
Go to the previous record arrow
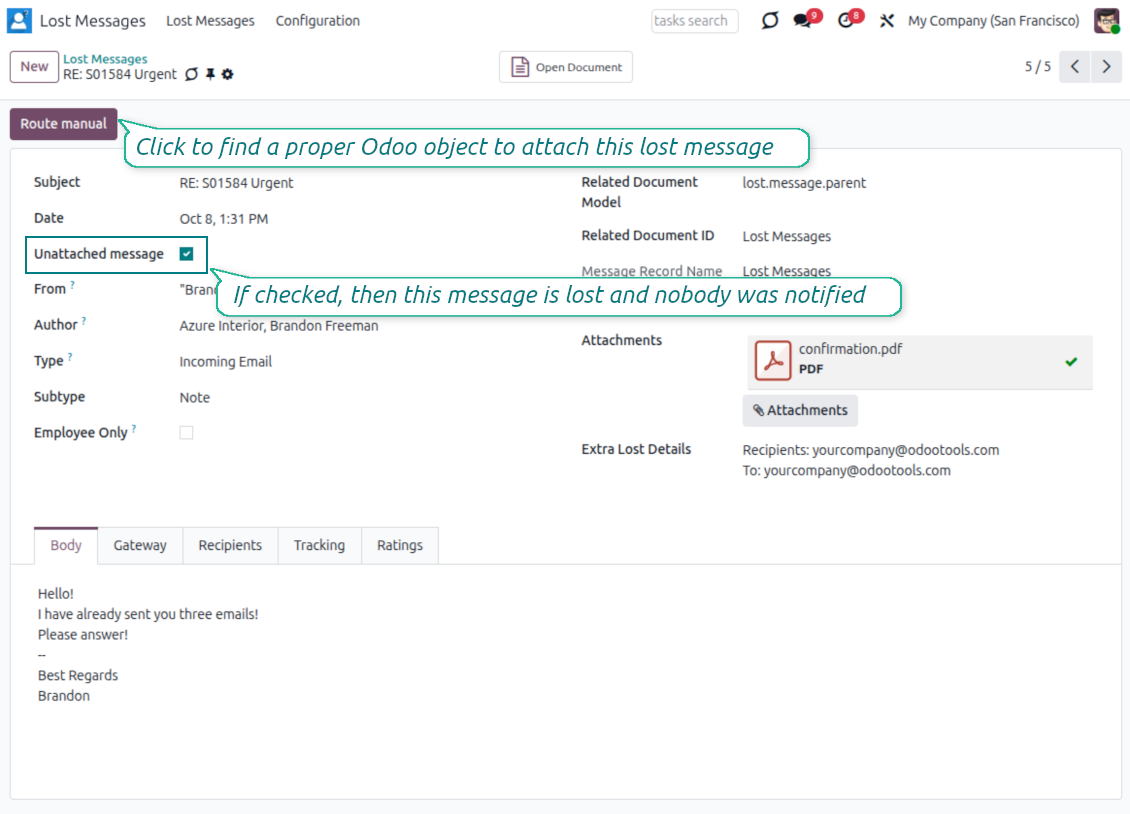[1074, 67]
